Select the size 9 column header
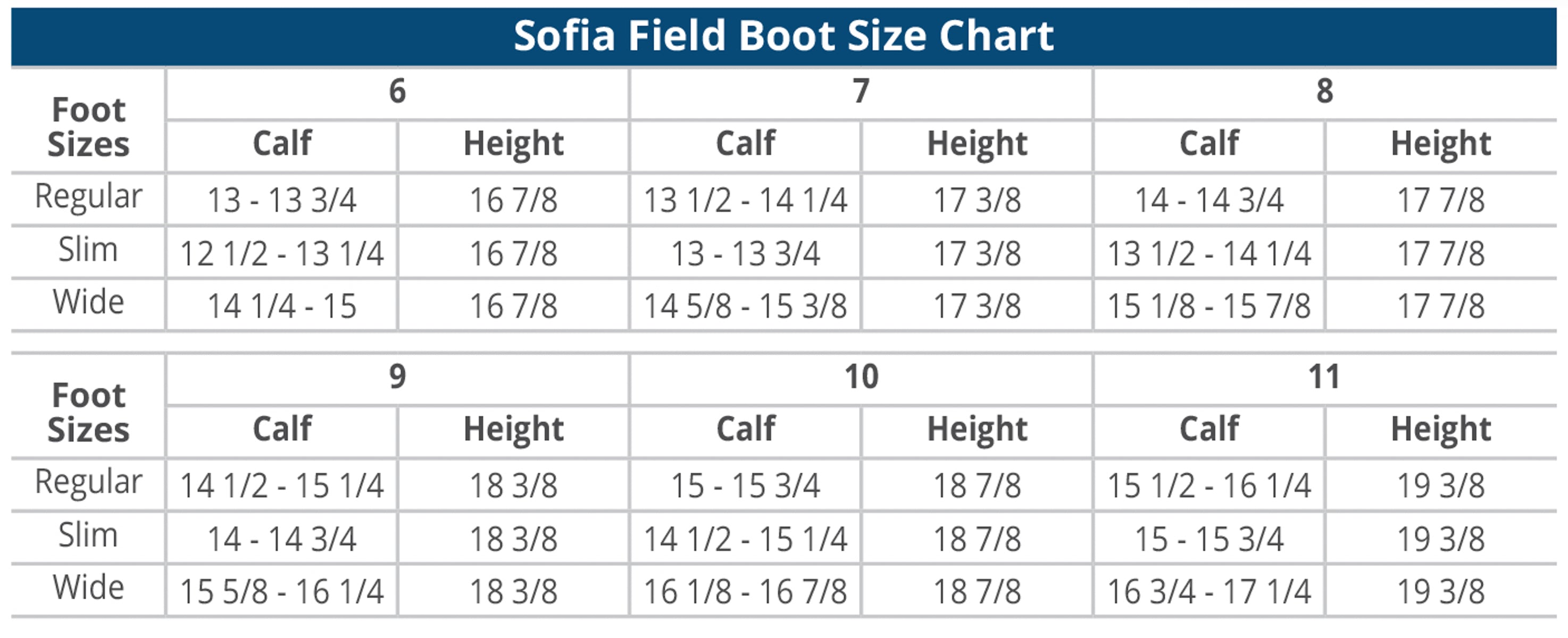 397,376
